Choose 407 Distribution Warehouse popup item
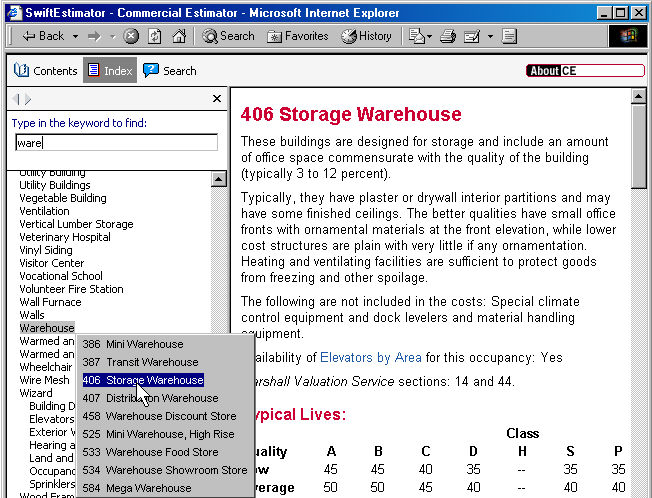Viewport: 652px width, 498px height. click(x=150, y=398)
